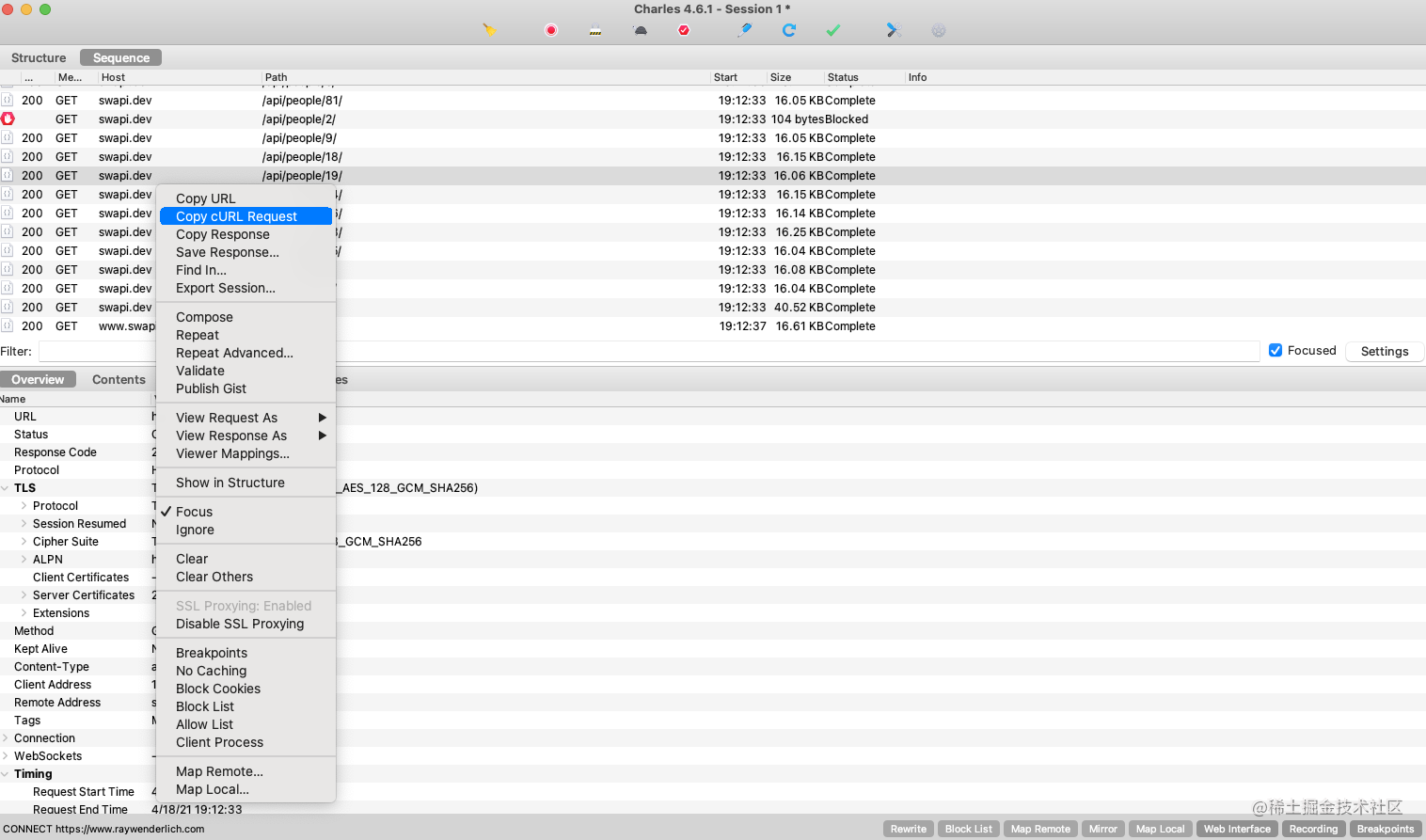The height and width of the screenshot is (840, 1426).
Task: Open the settings gear icon
Action: tap(939, 30)
